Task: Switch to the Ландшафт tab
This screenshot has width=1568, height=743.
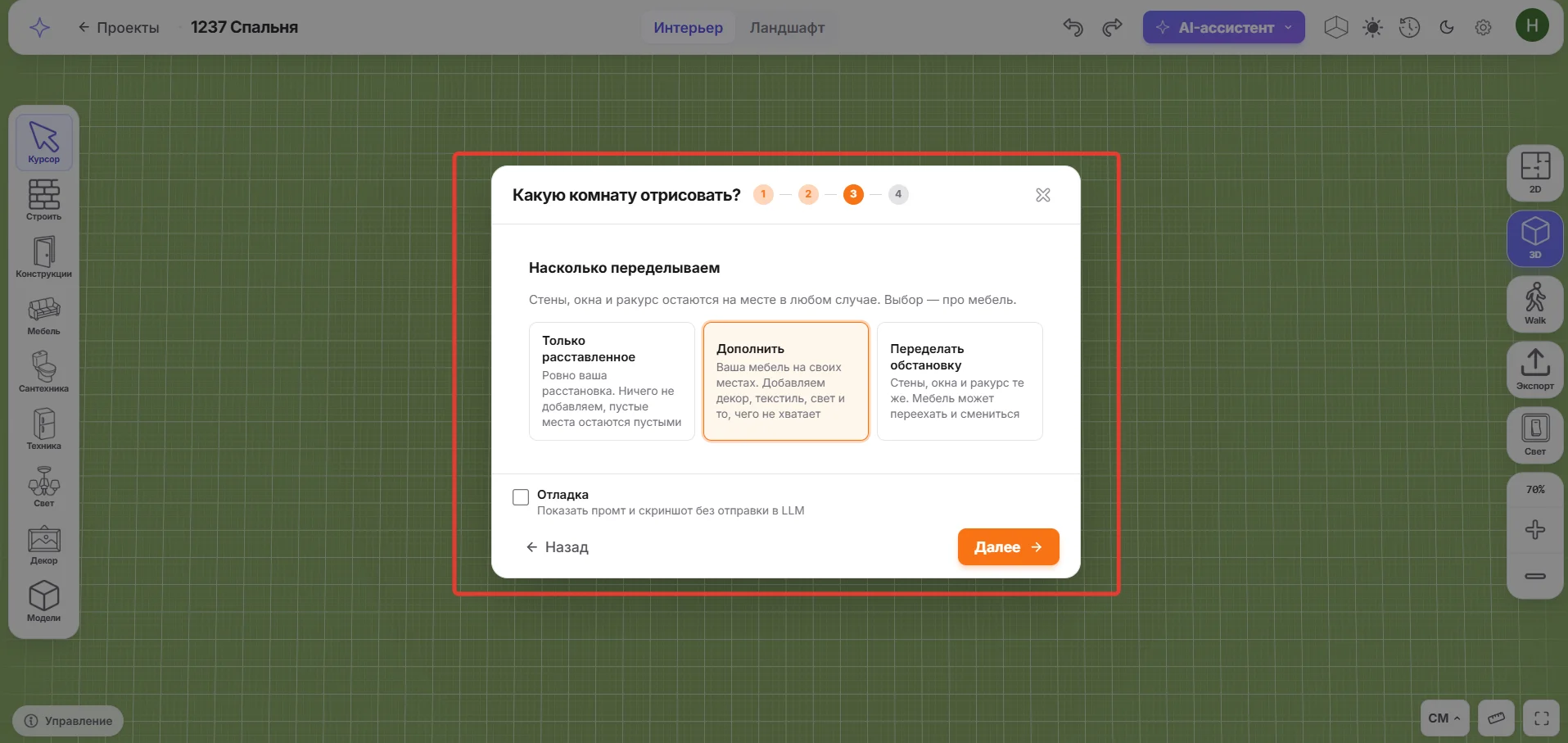Action: (x=787, y=27)
